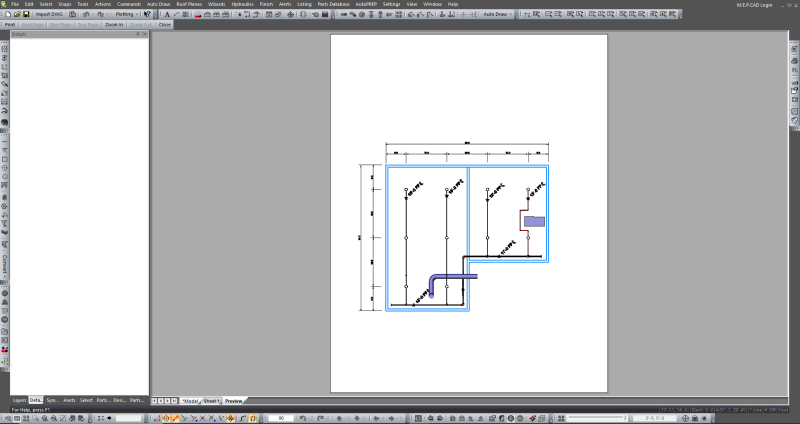Click the rectangle tool on left sidebar

pyautogui.click(x=5, y=159)
